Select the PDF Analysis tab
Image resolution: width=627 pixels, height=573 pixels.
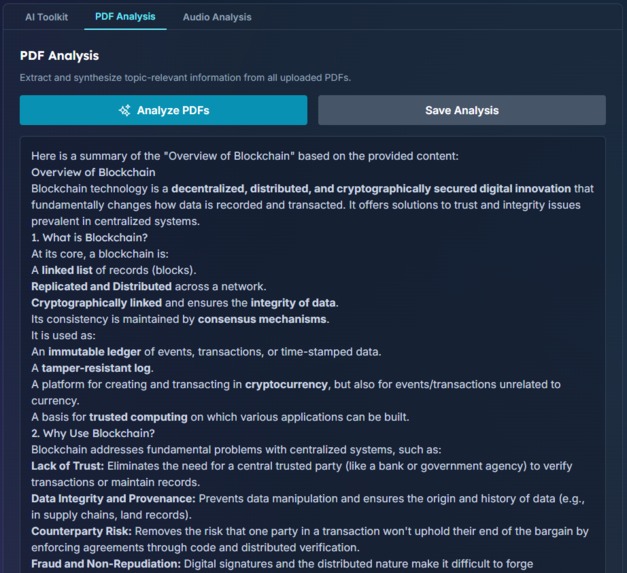click(125, 17)
